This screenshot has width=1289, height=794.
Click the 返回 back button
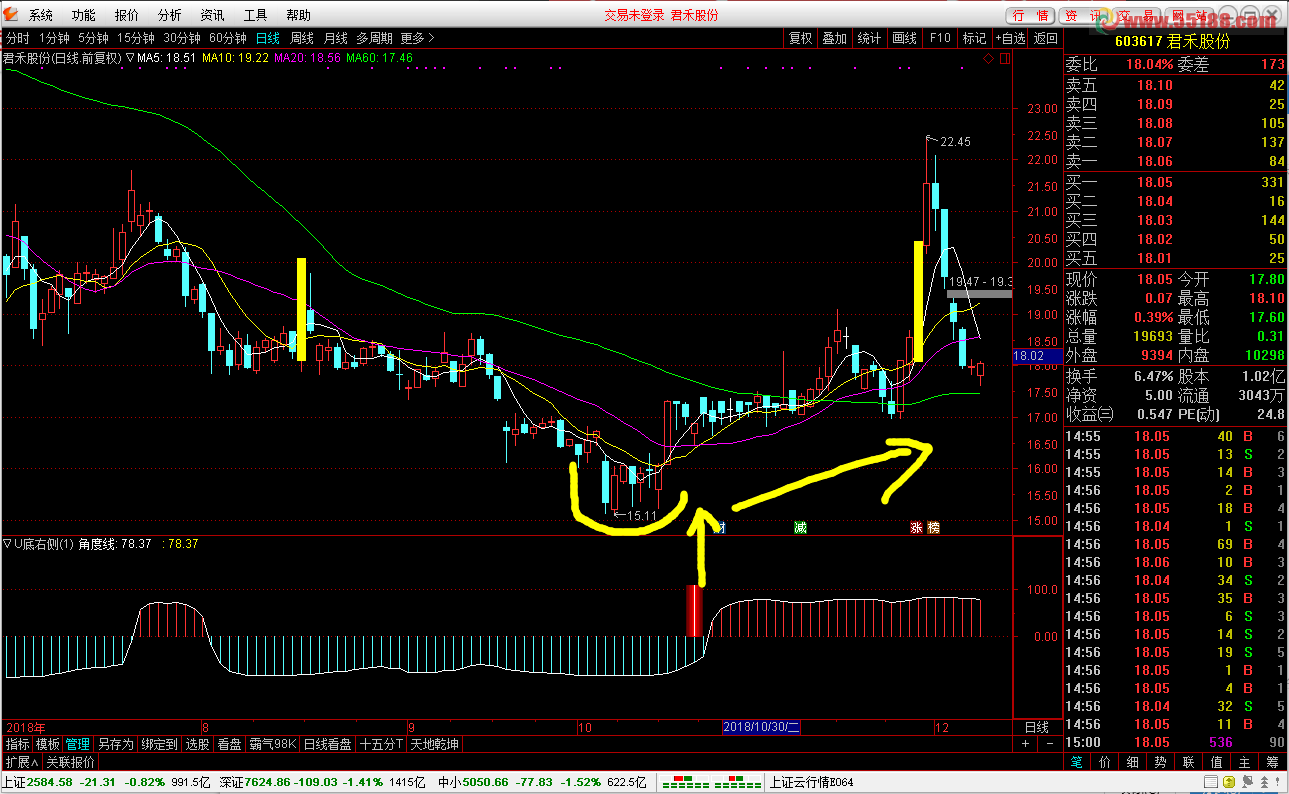(1046, 38)
